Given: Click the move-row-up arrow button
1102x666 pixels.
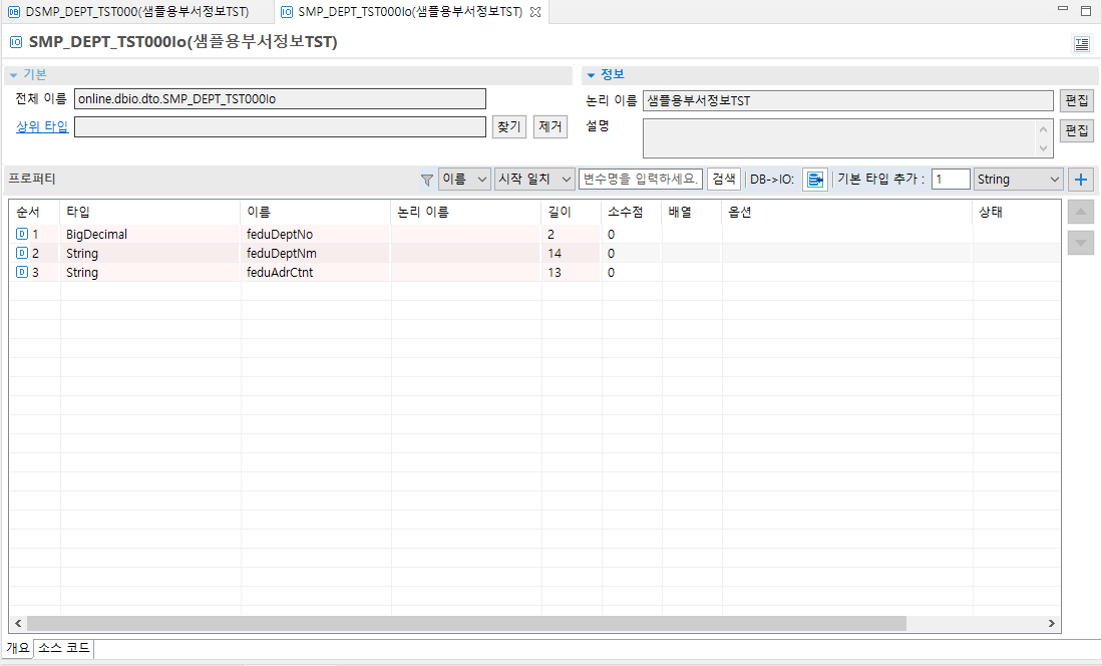Looking at the screenshot, I should (1080, 211).
